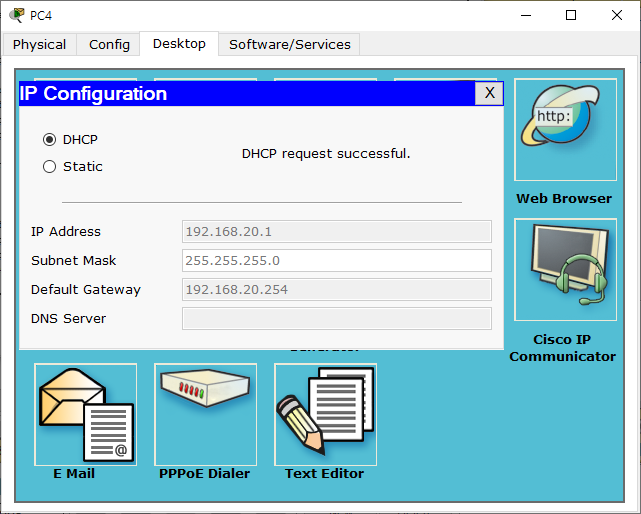Maximize the PC4 window
The width and height of the screenshot is (641, 514).
click(571, 15)
